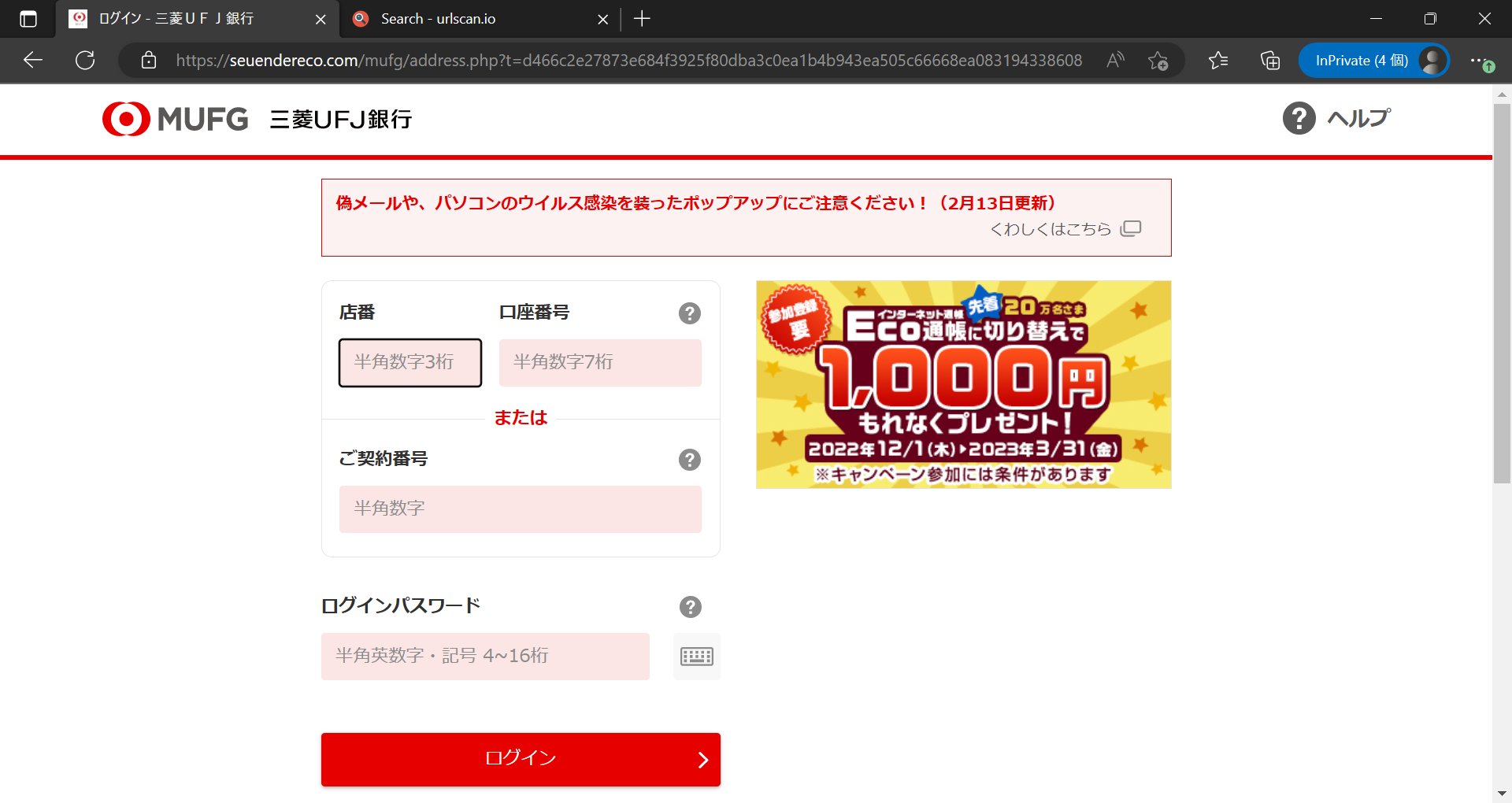Open the くわしくはこちら details link
The width and height of the screenshot is (1512, 803).
click(1065, 229)
